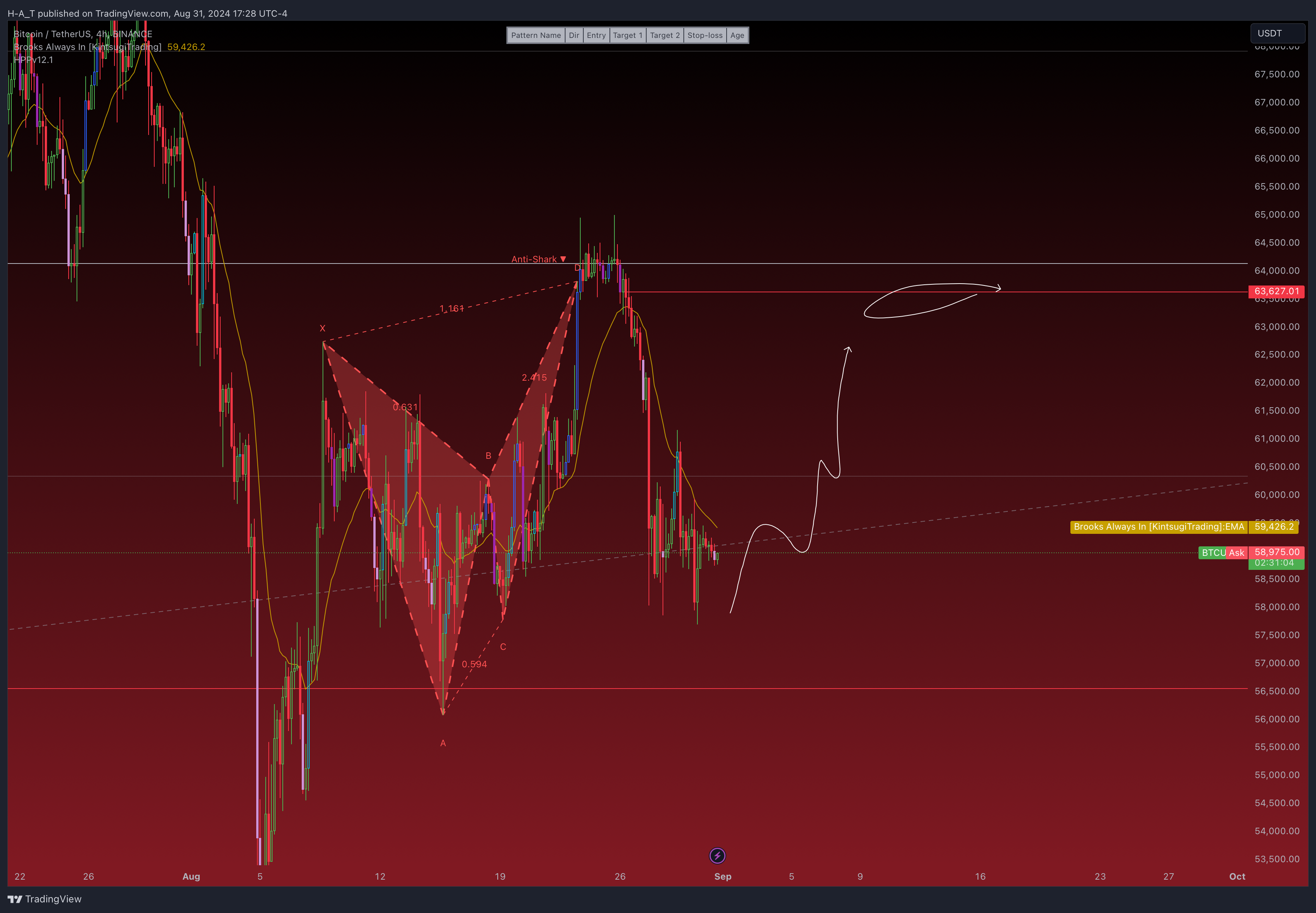This screenshot has width=1316, height=913.
Task: Select the Pattern Name column header
Action: click(x=536, y=36)
